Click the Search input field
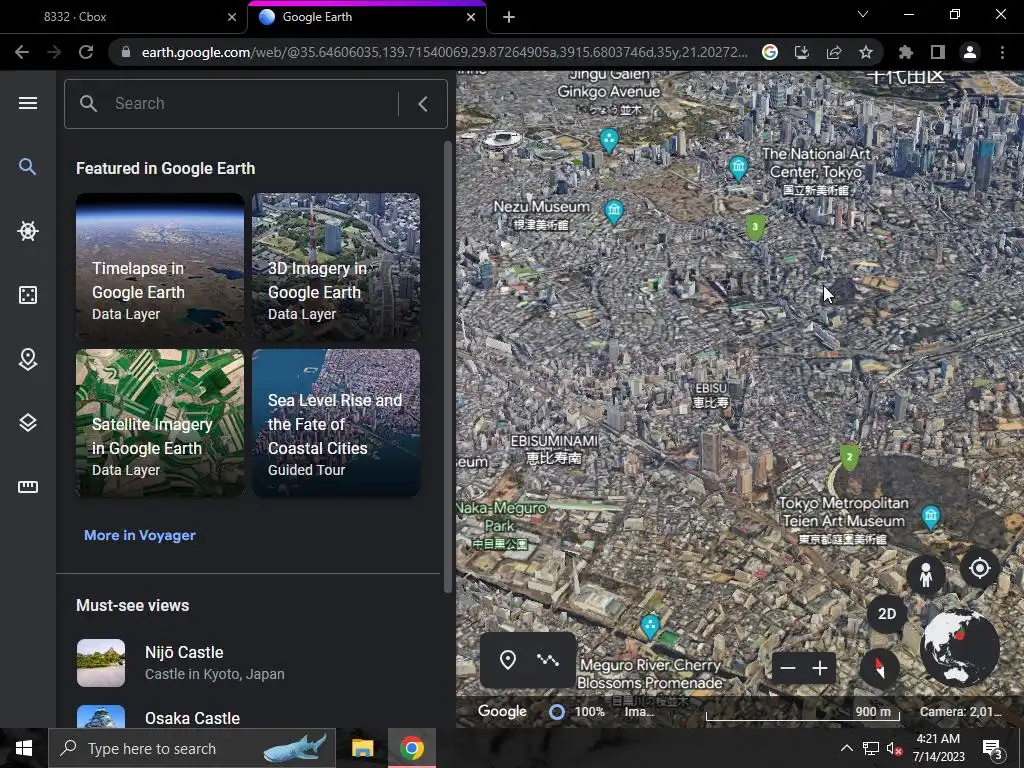This screenshot has height=768, width=1024. pyautogui.click(x=256, y=104)
